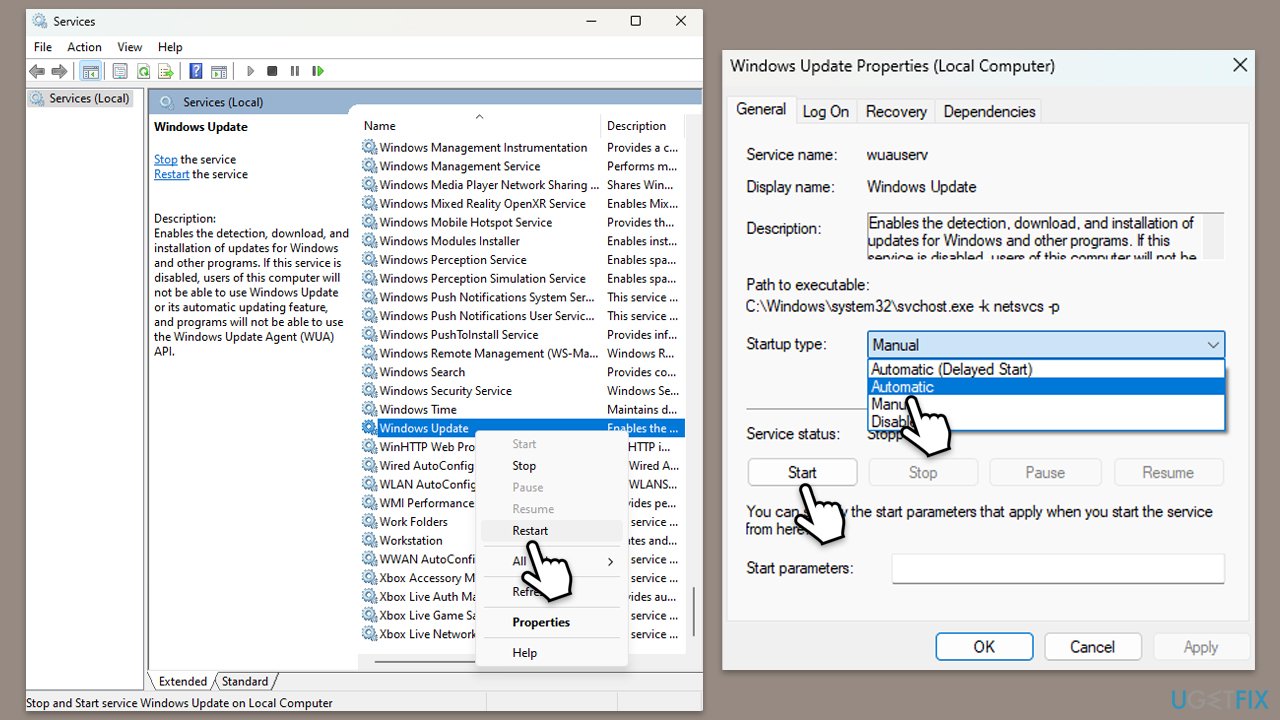
Task: Click the Export List toolbar icon
Action: pos(167,71)
